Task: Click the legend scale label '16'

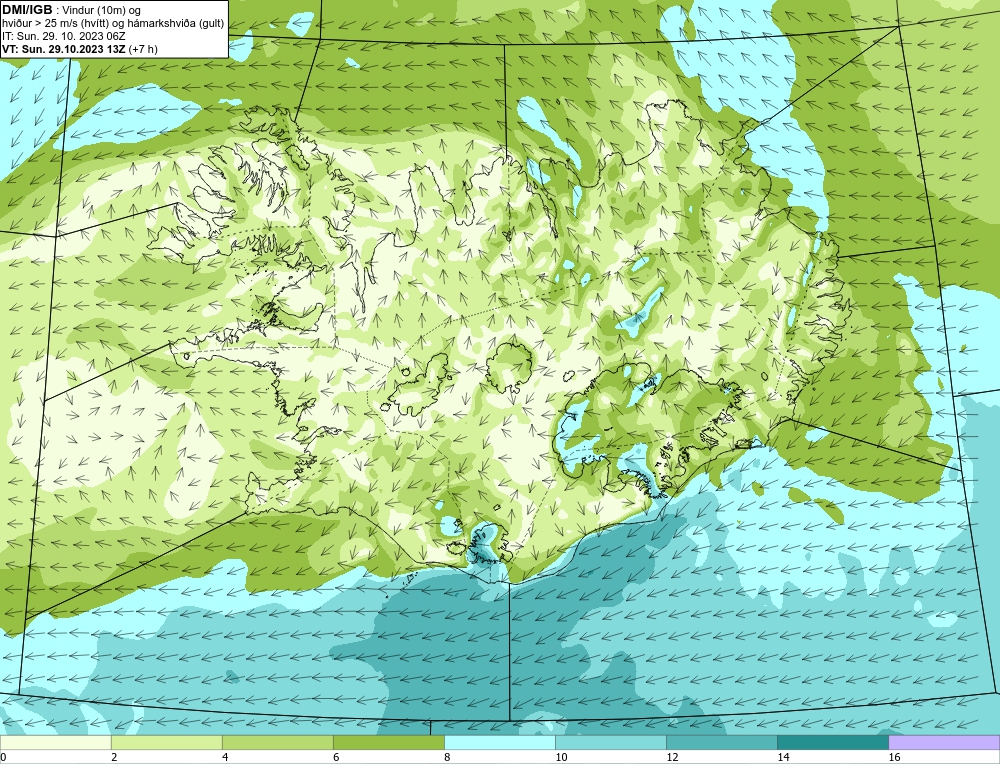Action: click(x=894, y=757)
